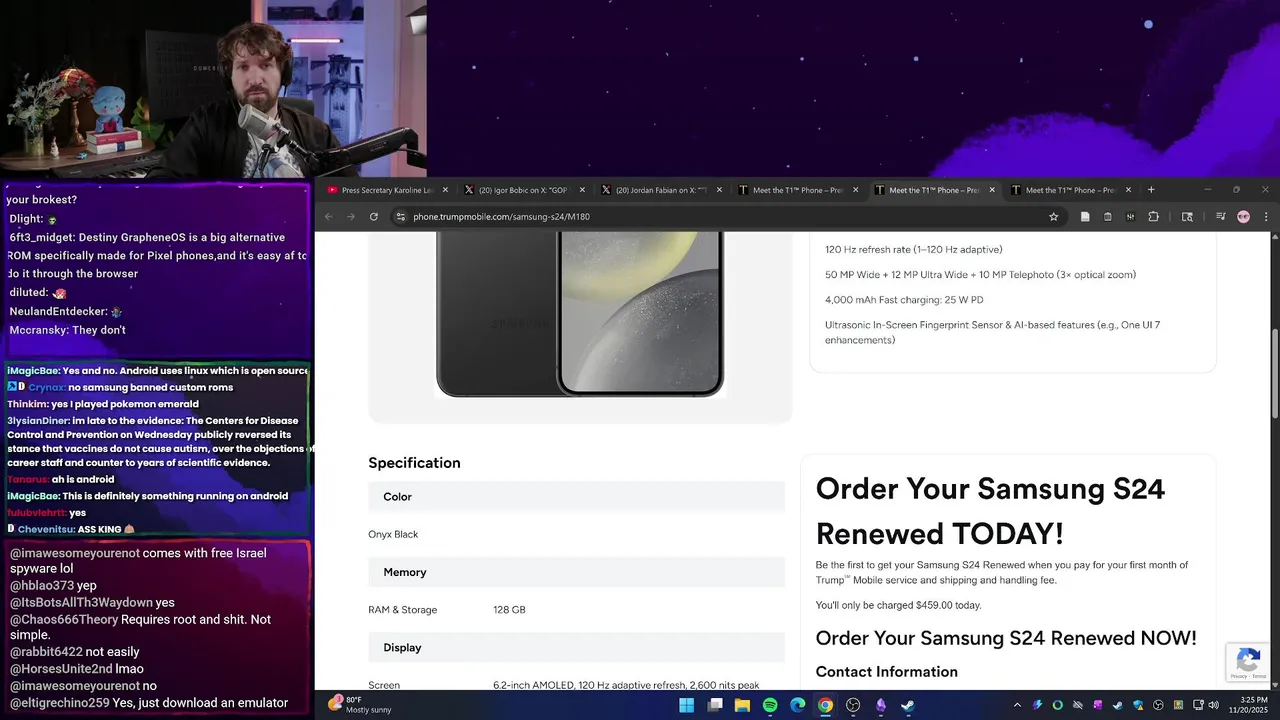Click the 128 GB storage value
This screenshot has width=1280, height=720.
pyautogui.click(x=509, y=610)
